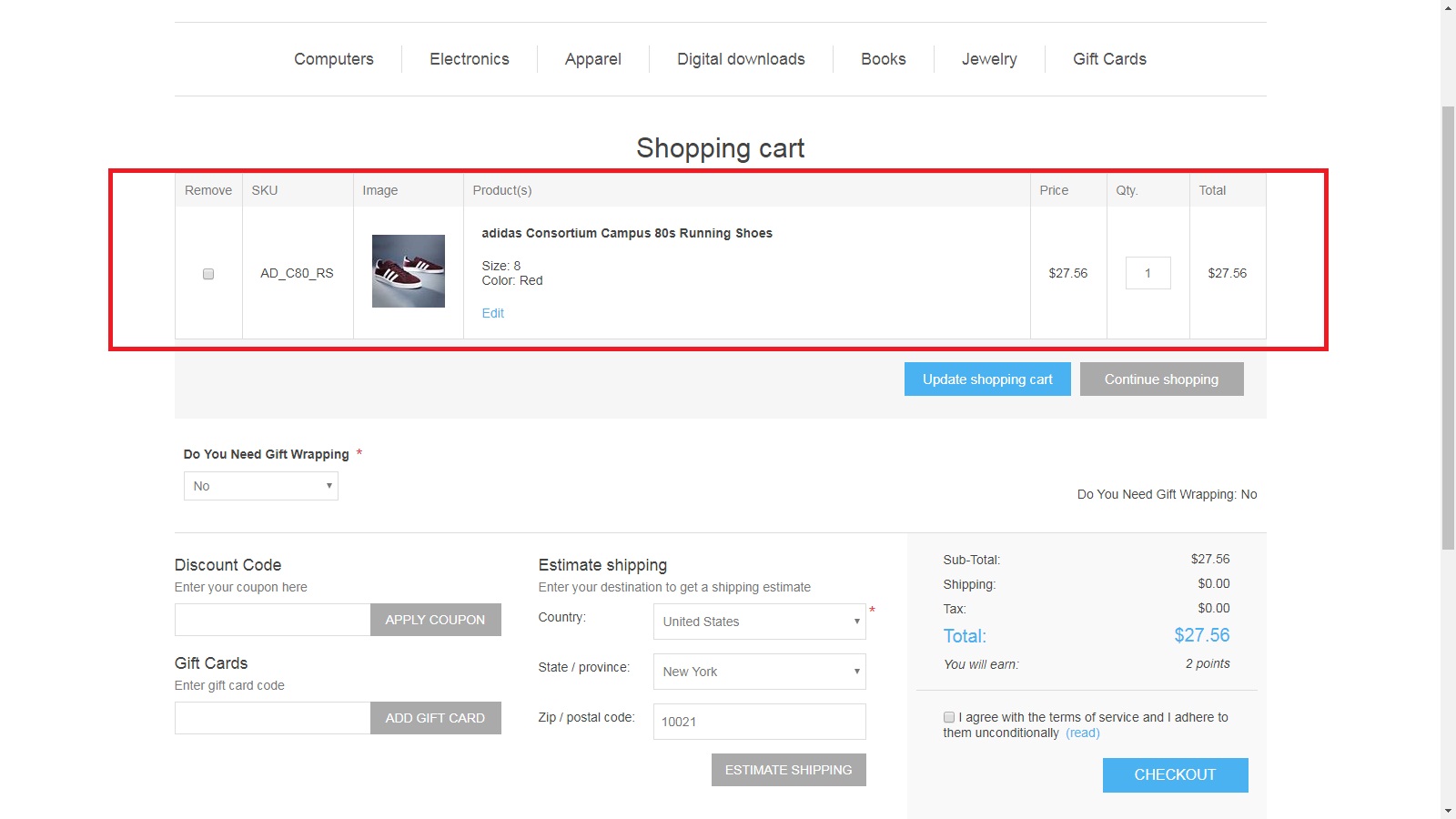Click the scrollbar down arrow
The width and height of the screenshot is (1456, 819).
click(1448, 811)
